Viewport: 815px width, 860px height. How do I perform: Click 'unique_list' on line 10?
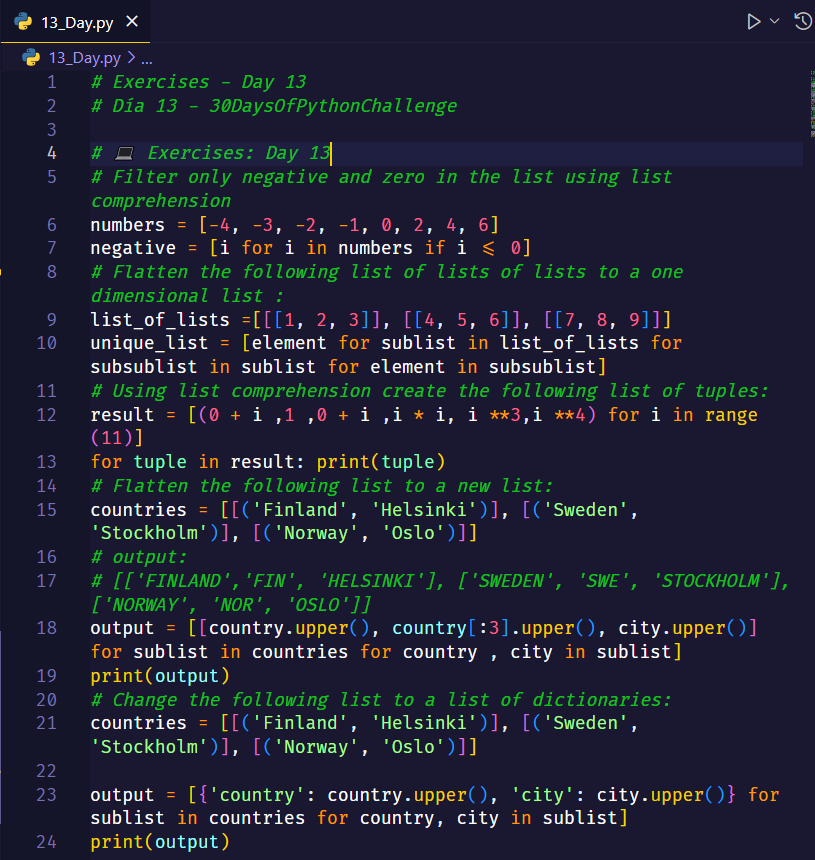coord(149,343)
